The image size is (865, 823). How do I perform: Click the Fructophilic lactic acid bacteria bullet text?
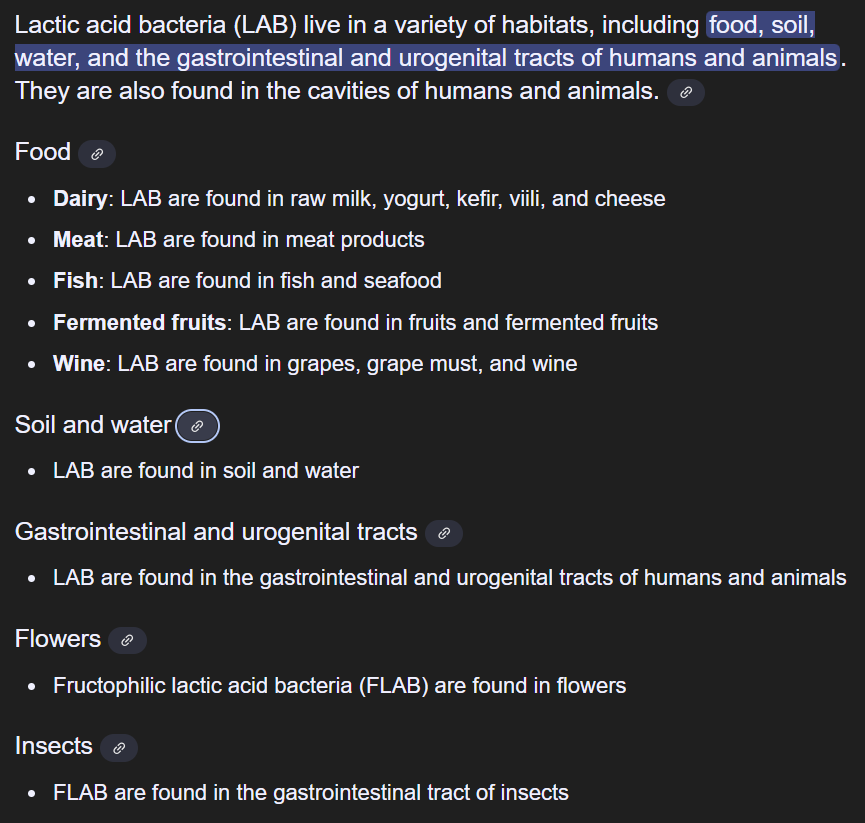click(339, 686)
